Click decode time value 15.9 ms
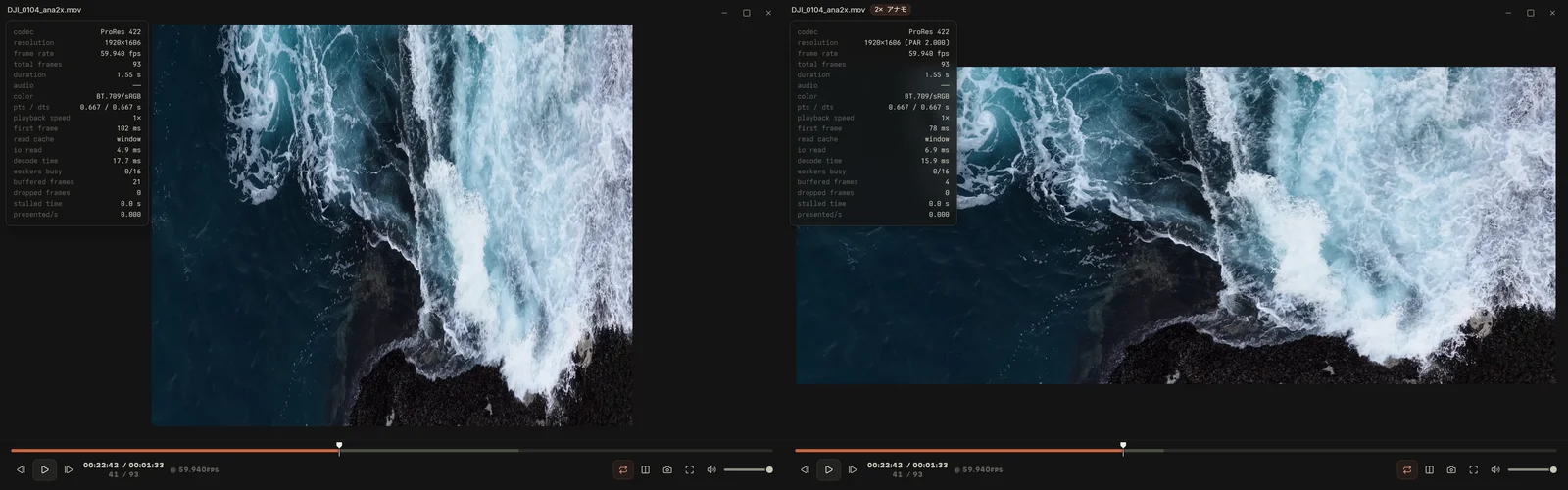Screen dimensions: 1568x490 935,161
